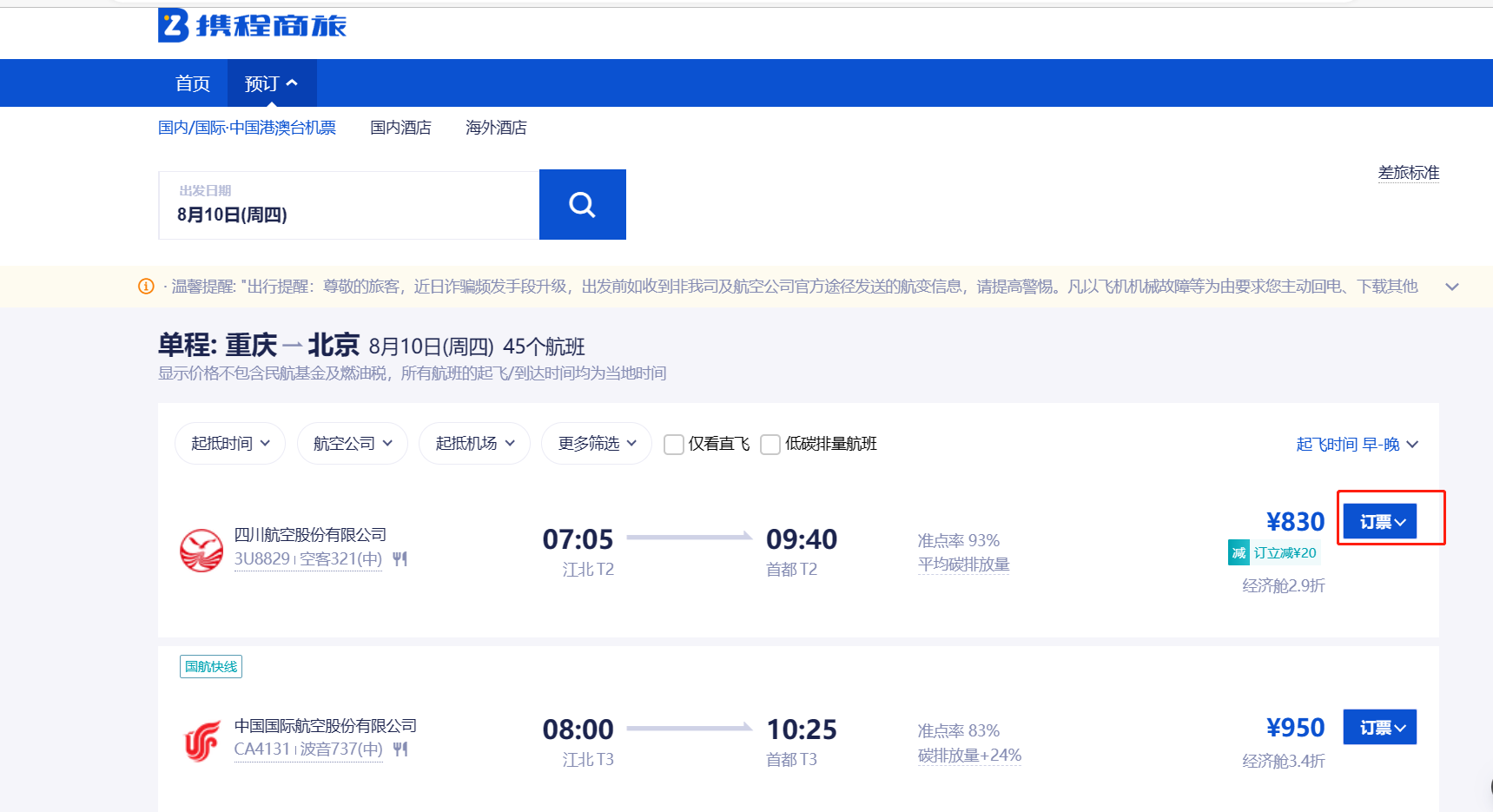Screen dimensions: 1493x812
Task: Open the 差旅标准 link
Action: pyautogui.click(x=1409, y=172)
